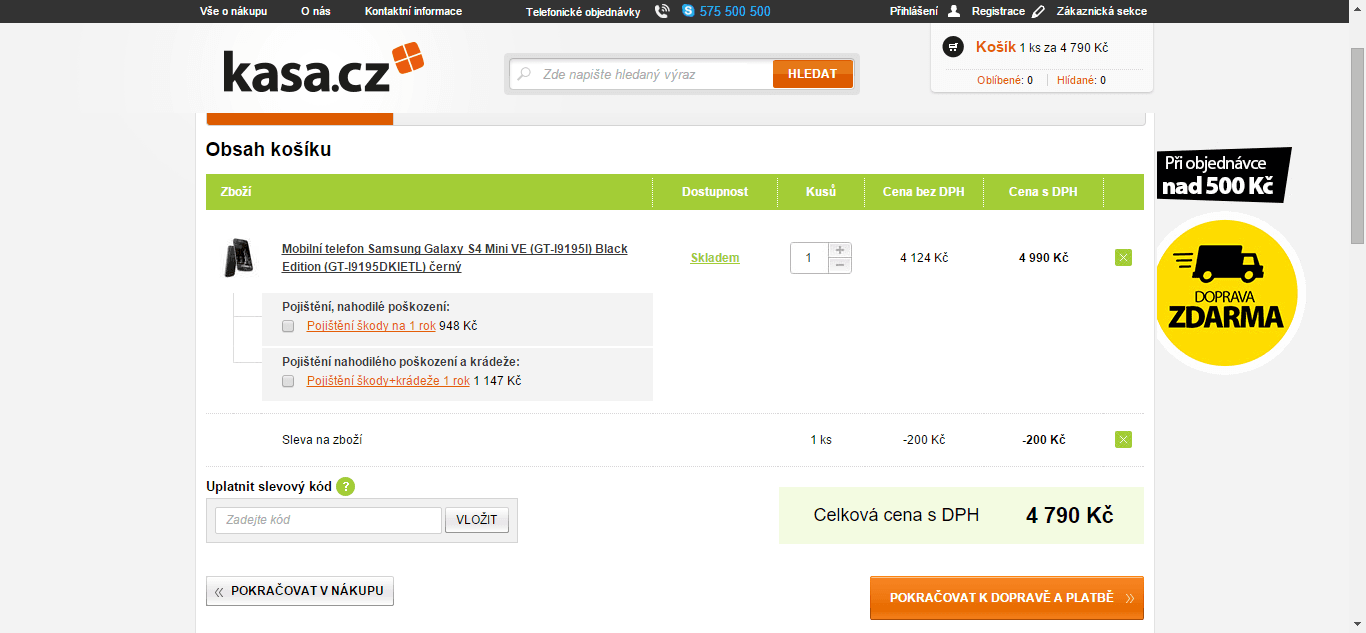Screen dimensions: 1366x633
Task: Click the Dostupnost column header
Action: (x=715, y=192)
